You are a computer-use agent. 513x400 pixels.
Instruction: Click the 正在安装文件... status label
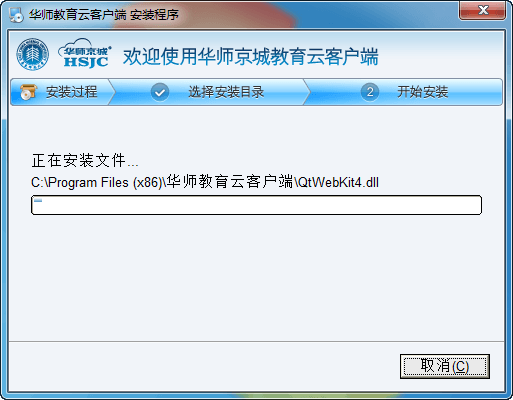point(85,161)
